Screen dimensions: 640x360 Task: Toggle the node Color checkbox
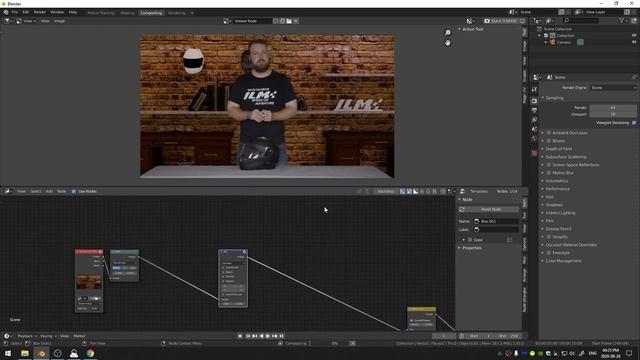[470, 240]
